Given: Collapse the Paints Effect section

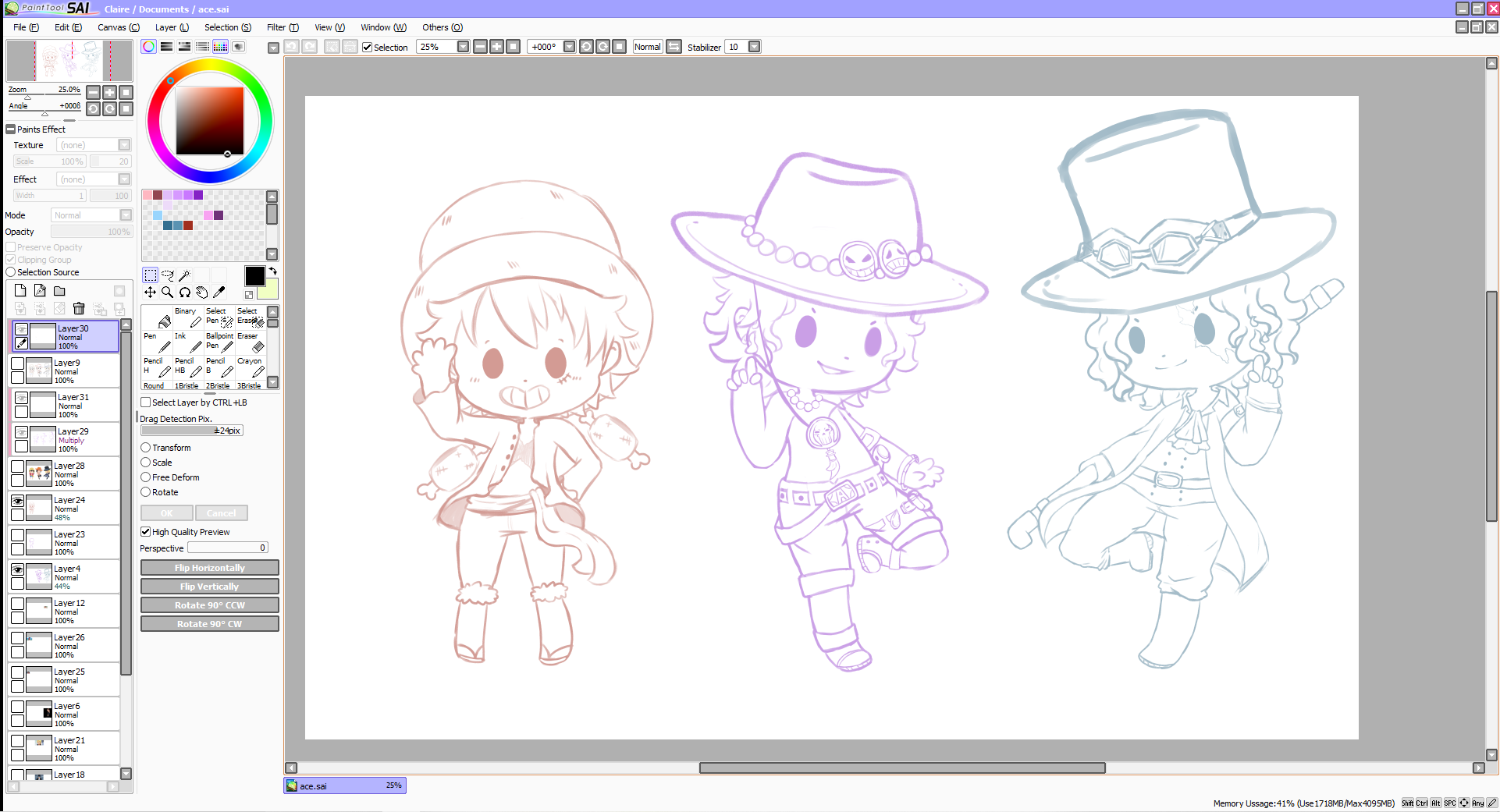Looking at the screenshot, I should [x=11, y=129].
